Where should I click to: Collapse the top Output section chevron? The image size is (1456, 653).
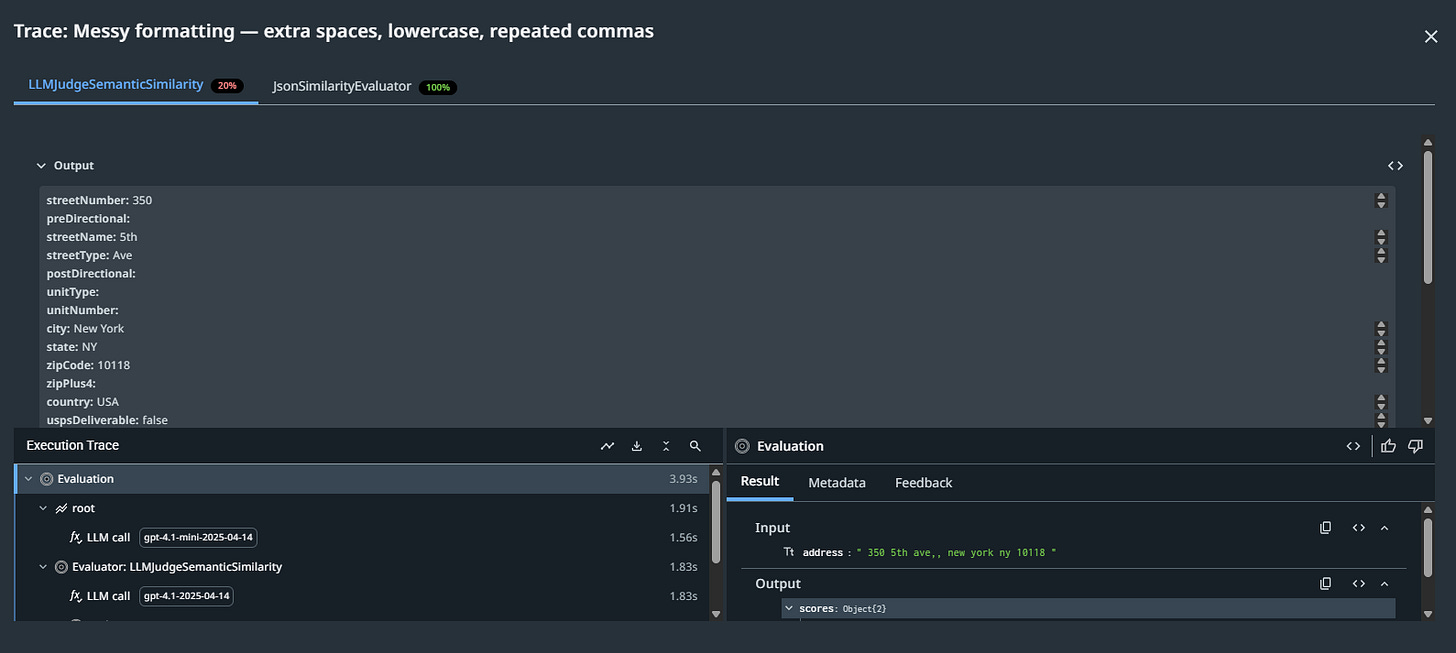[x=41, y=166]
